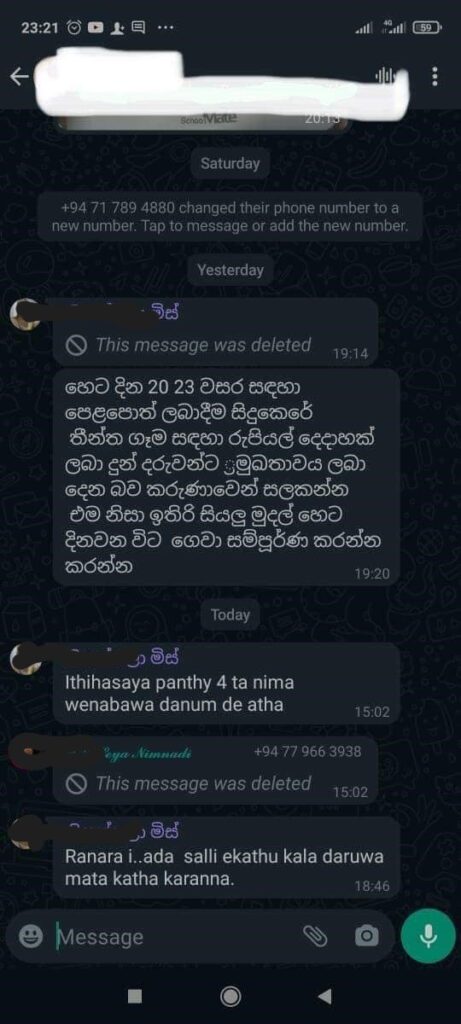Screen dimensions: 461x1024
Task: Tap the green microphone voice record button
Action: [x=428, y=936]
